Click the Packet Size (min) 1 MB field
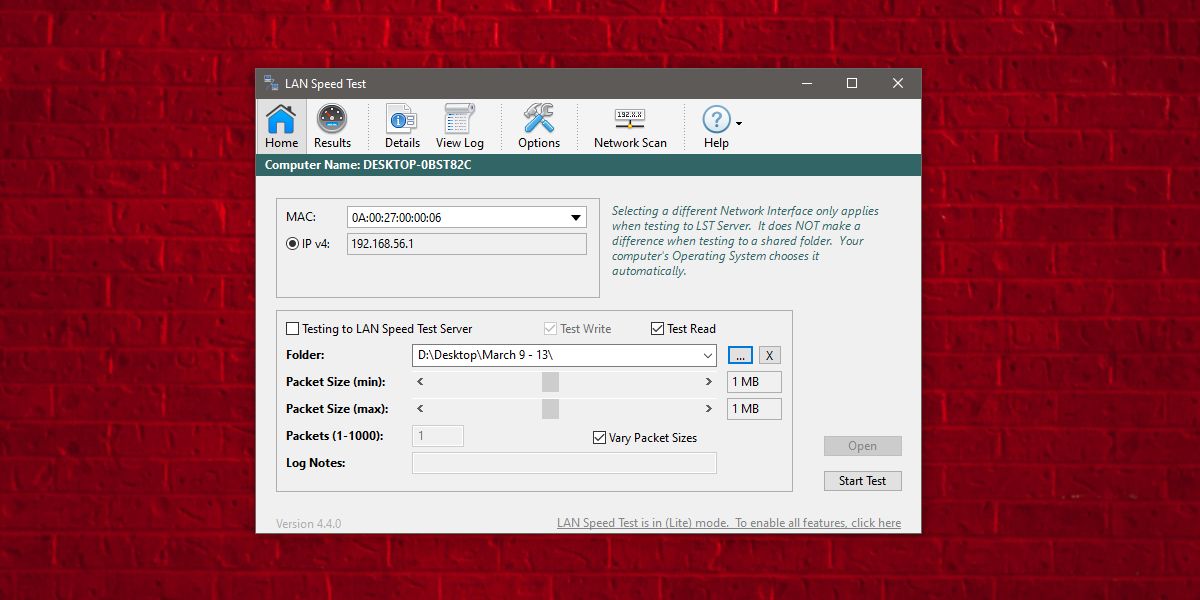 tap(754, 382)
